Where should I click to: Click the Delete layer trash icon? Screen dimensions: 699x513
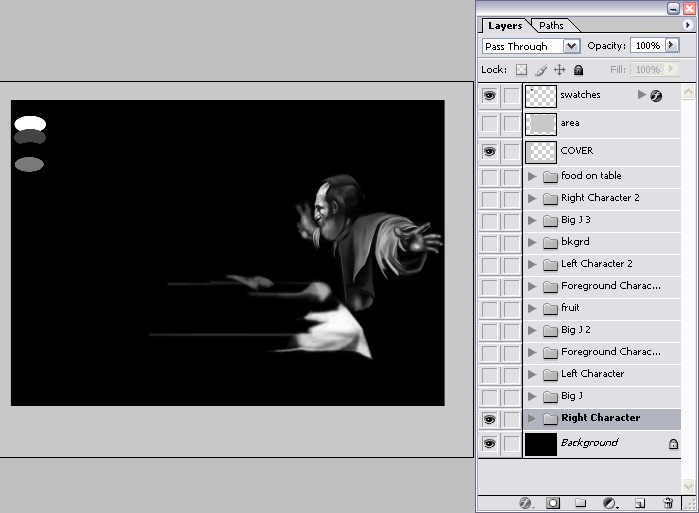(667, 503)
